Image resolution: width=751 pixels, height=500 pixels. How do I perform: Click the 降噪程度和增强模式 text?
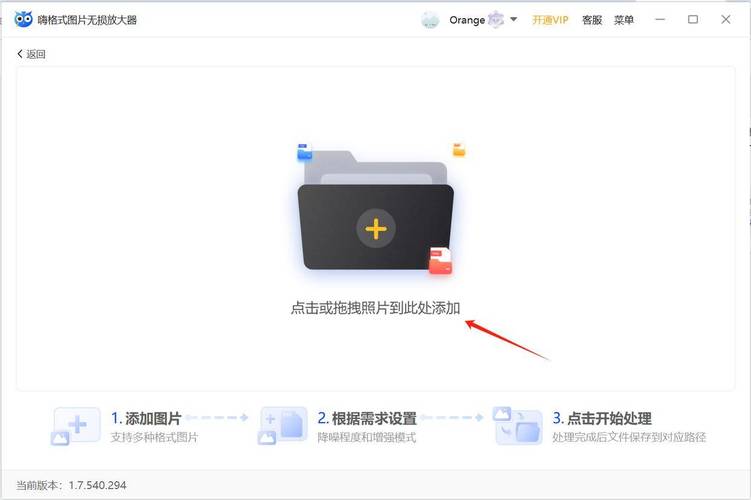(366, 437)
